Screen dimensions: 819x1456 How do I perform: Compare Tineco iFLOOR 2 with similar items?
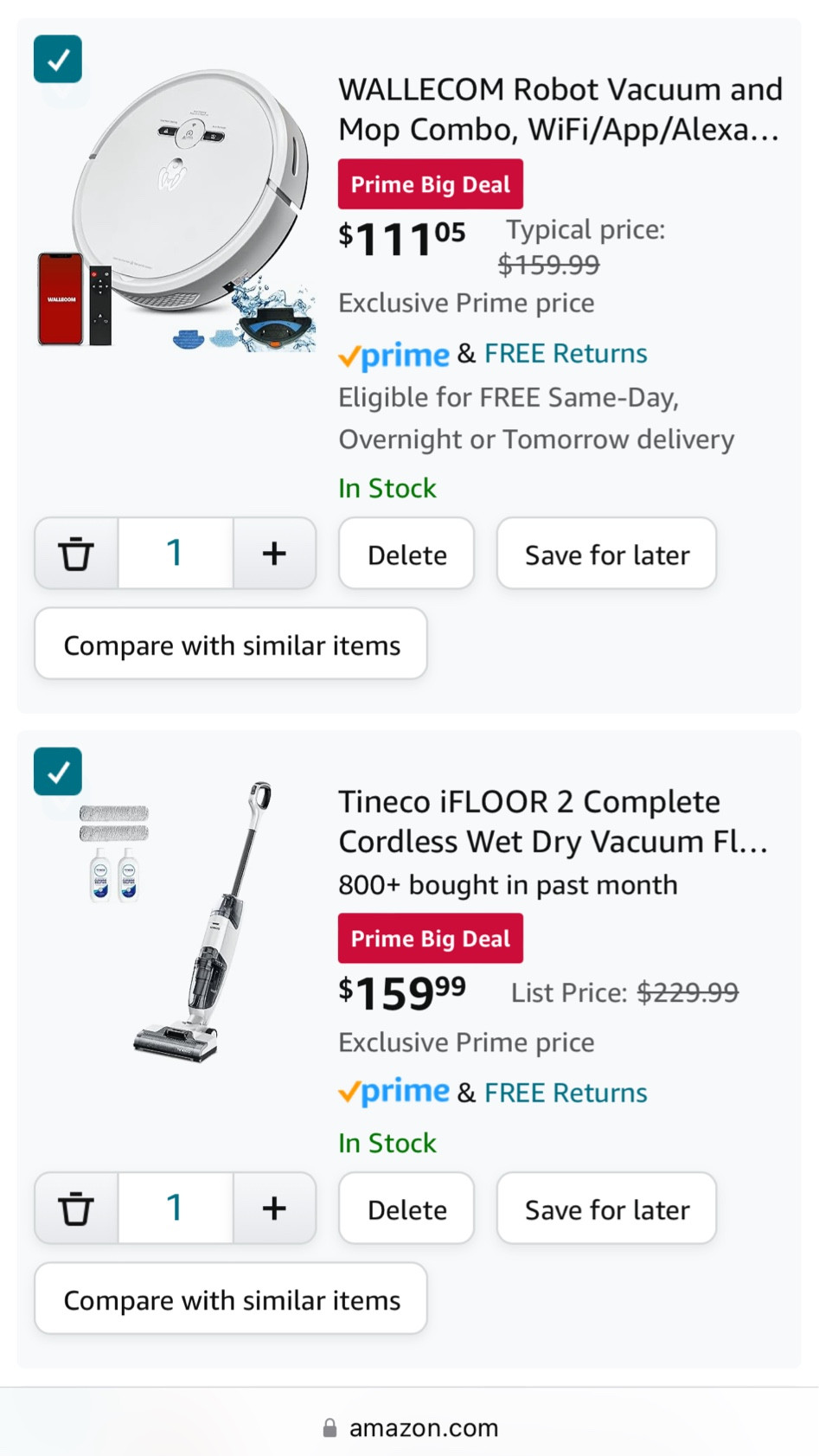(231, 1300)
